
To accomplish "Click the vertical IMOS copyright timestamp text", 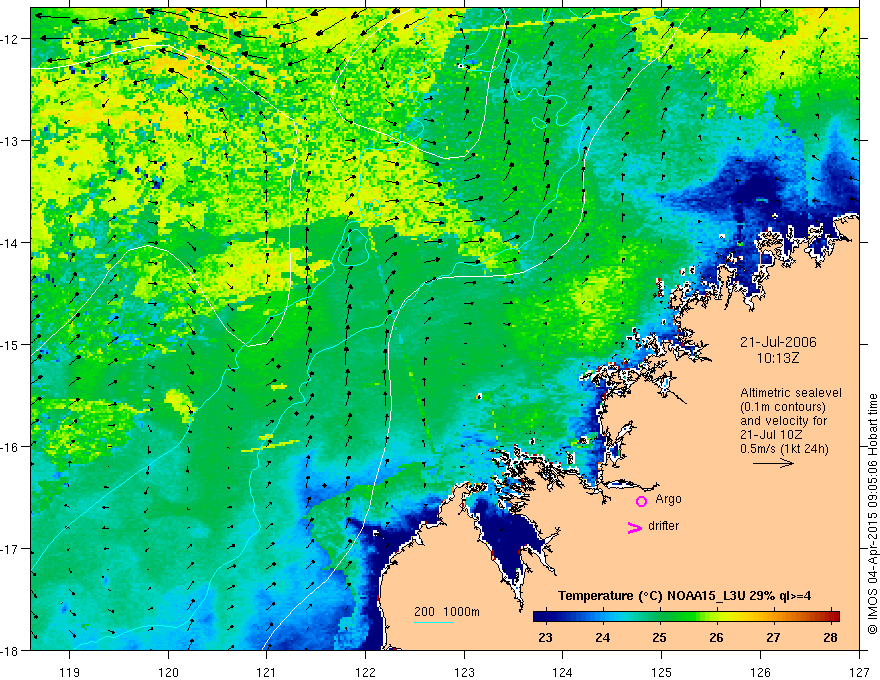I will coord(872,514).
